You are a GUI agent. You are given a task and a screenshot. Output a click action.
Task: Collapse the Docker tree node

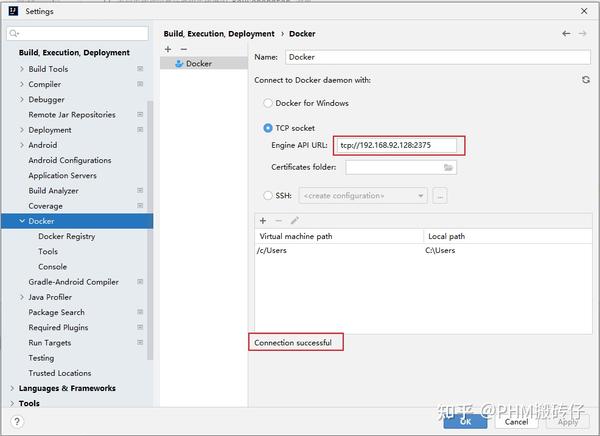point(22,221)
